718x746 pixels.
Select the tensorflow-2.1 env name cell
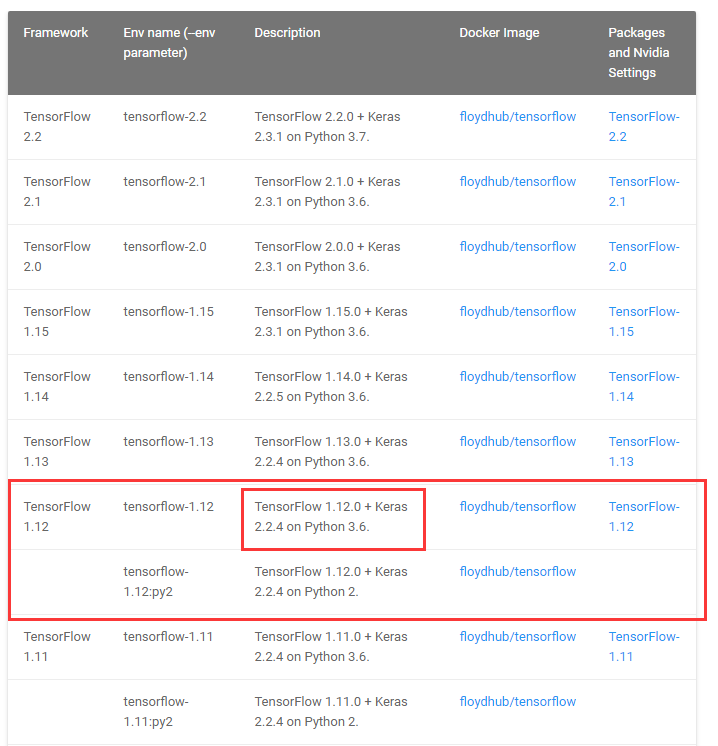tap(164, 182)
